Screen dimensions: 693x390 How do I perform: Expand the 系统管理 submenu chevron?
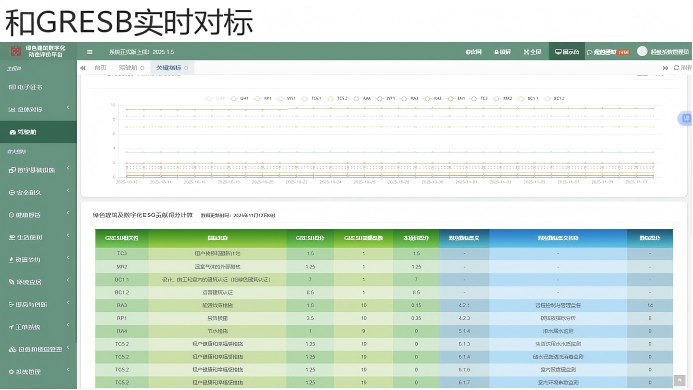[x=68, y=370]
